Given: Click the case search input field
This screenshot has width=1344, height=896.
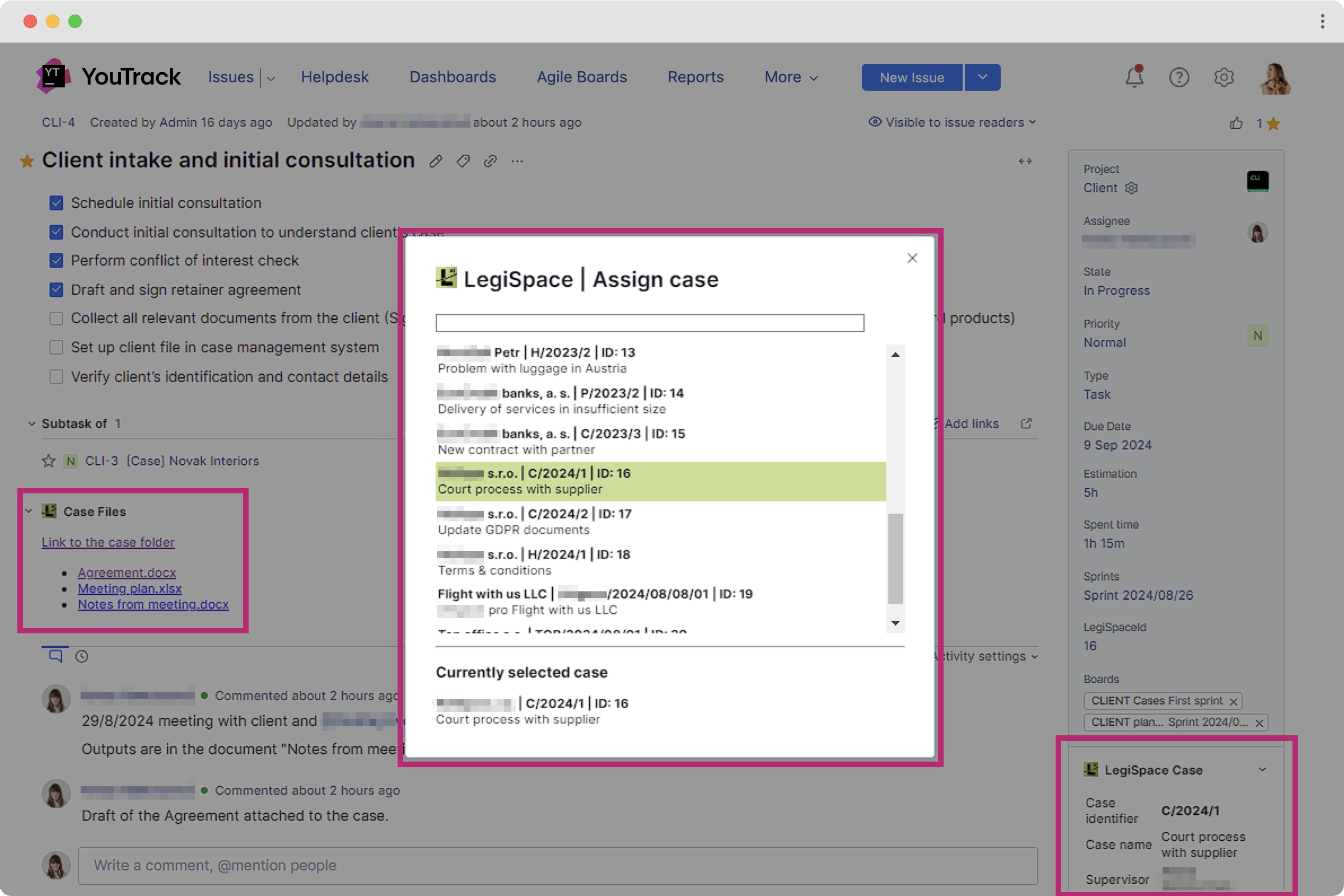Looking at the screenshot, I should tap(650, 323).
